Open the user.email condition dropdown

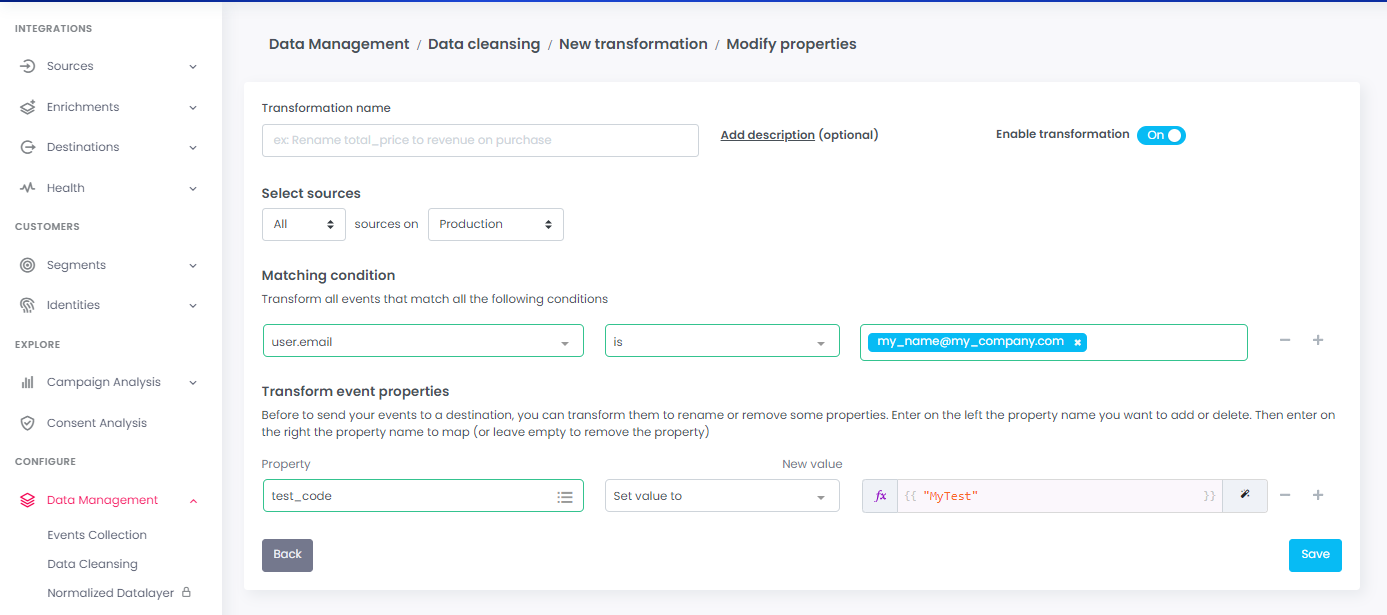[x=423, y=342]
